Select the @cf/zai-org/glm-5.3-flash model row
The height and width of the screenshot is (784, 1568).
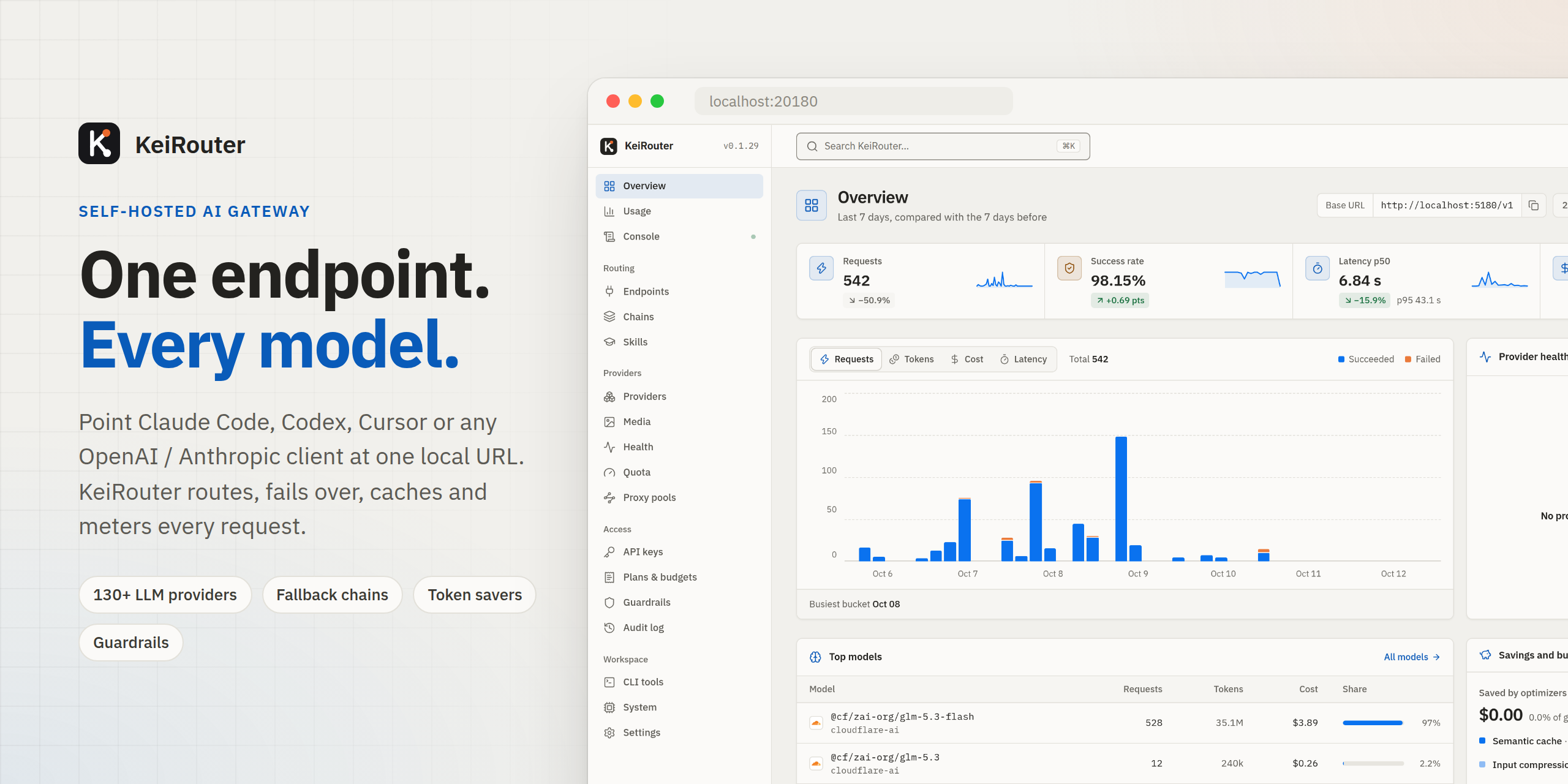(1125, 723)
